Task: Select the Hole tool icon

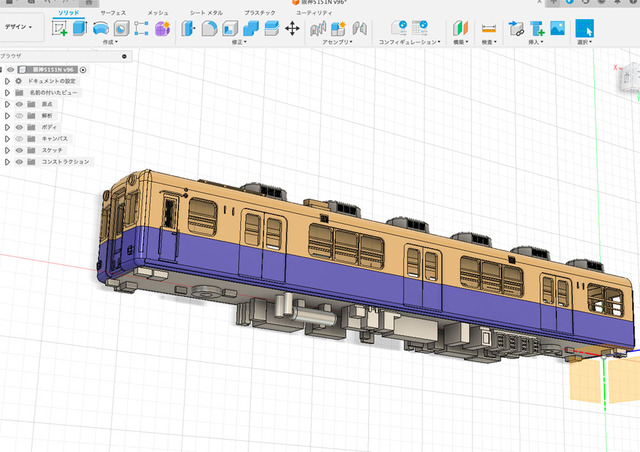Action: coord(121,29)
